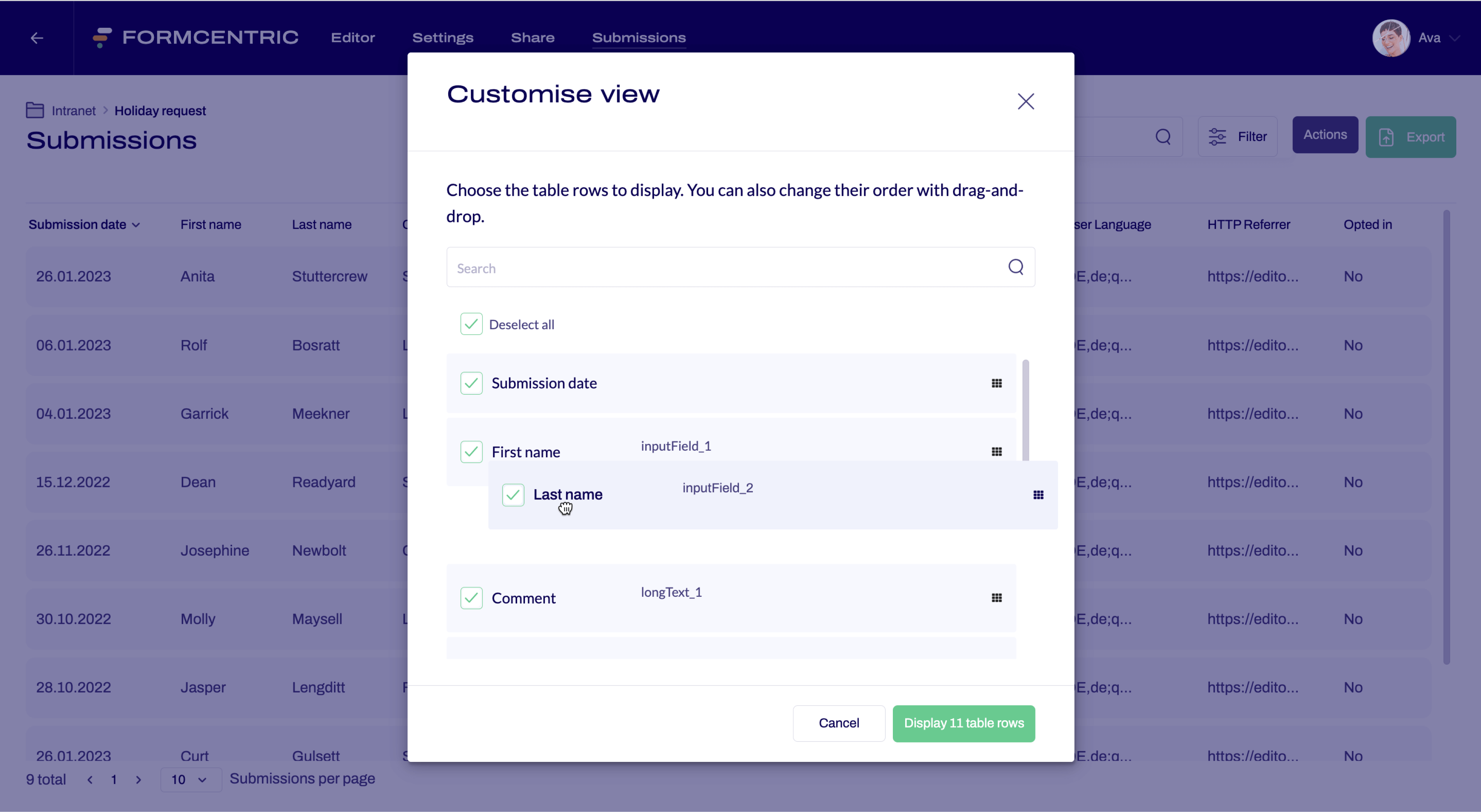Open the Holiday request breadcrumb link

160,110
